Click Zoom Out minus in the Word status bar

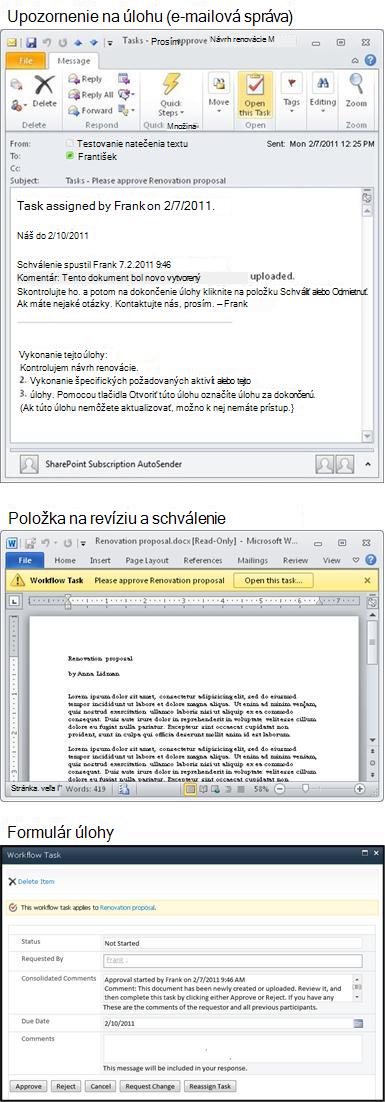coord(279,789)
